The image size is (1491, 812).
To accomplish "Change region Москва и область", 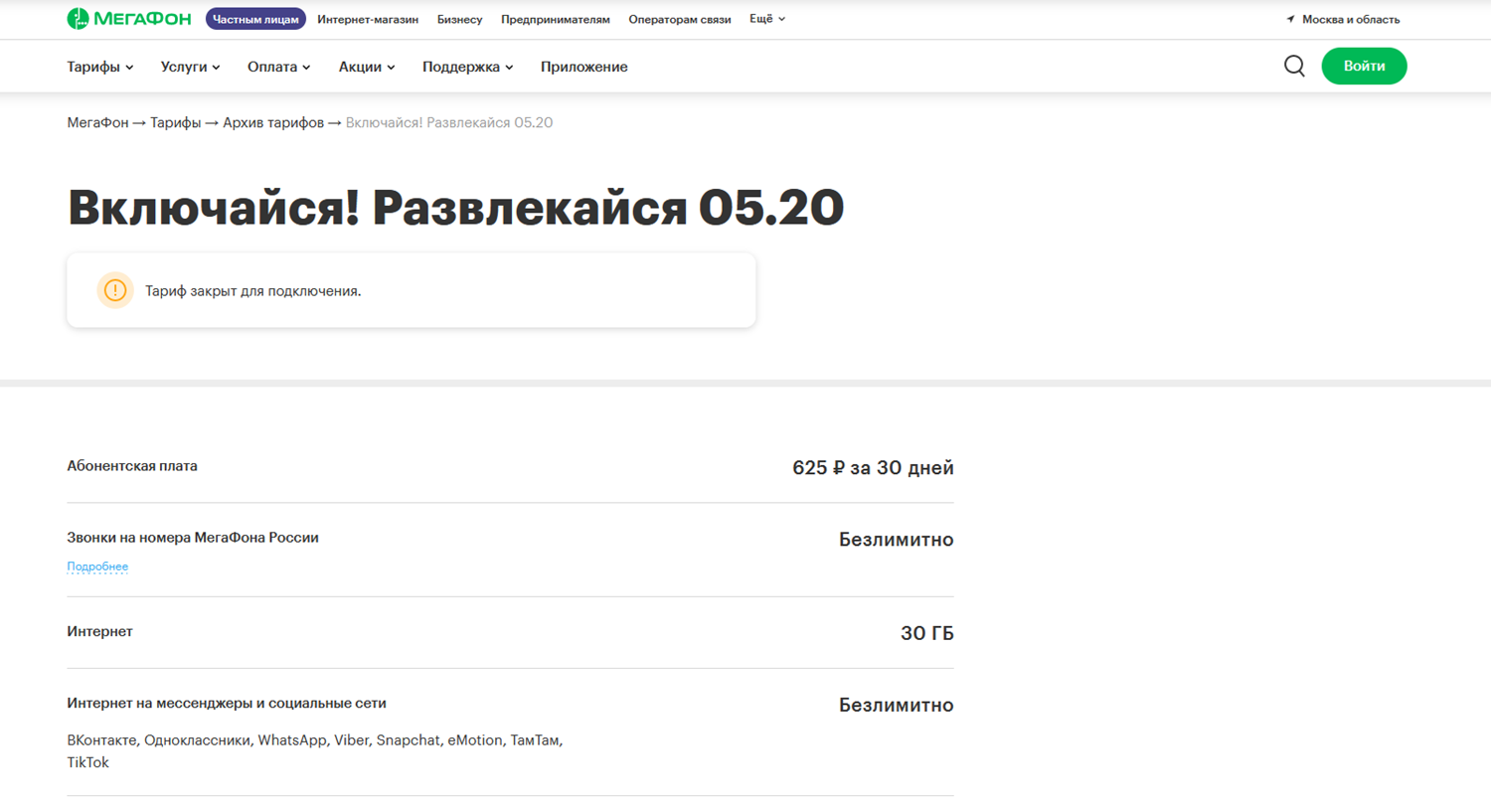I will 1351,19.
